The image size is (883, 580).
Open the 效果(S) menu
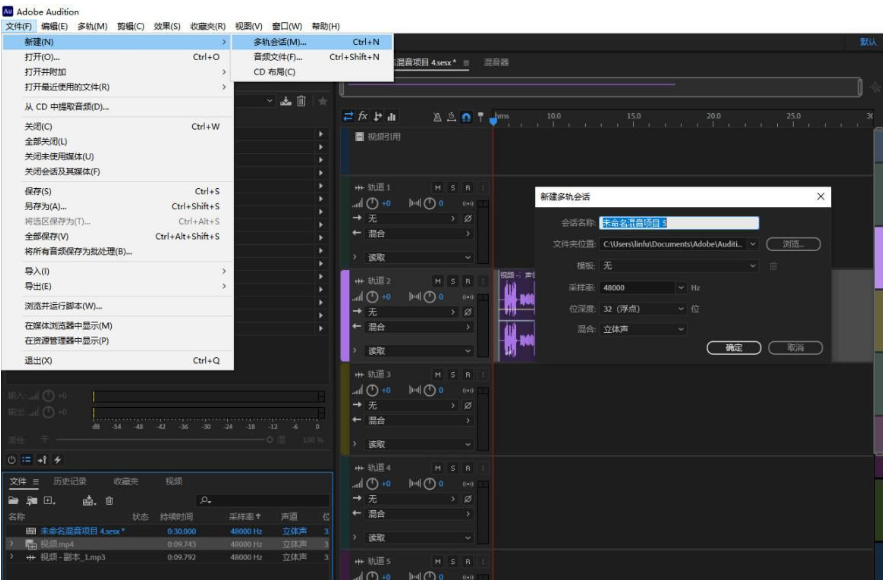pyautogui.click(x=167, y=26)
